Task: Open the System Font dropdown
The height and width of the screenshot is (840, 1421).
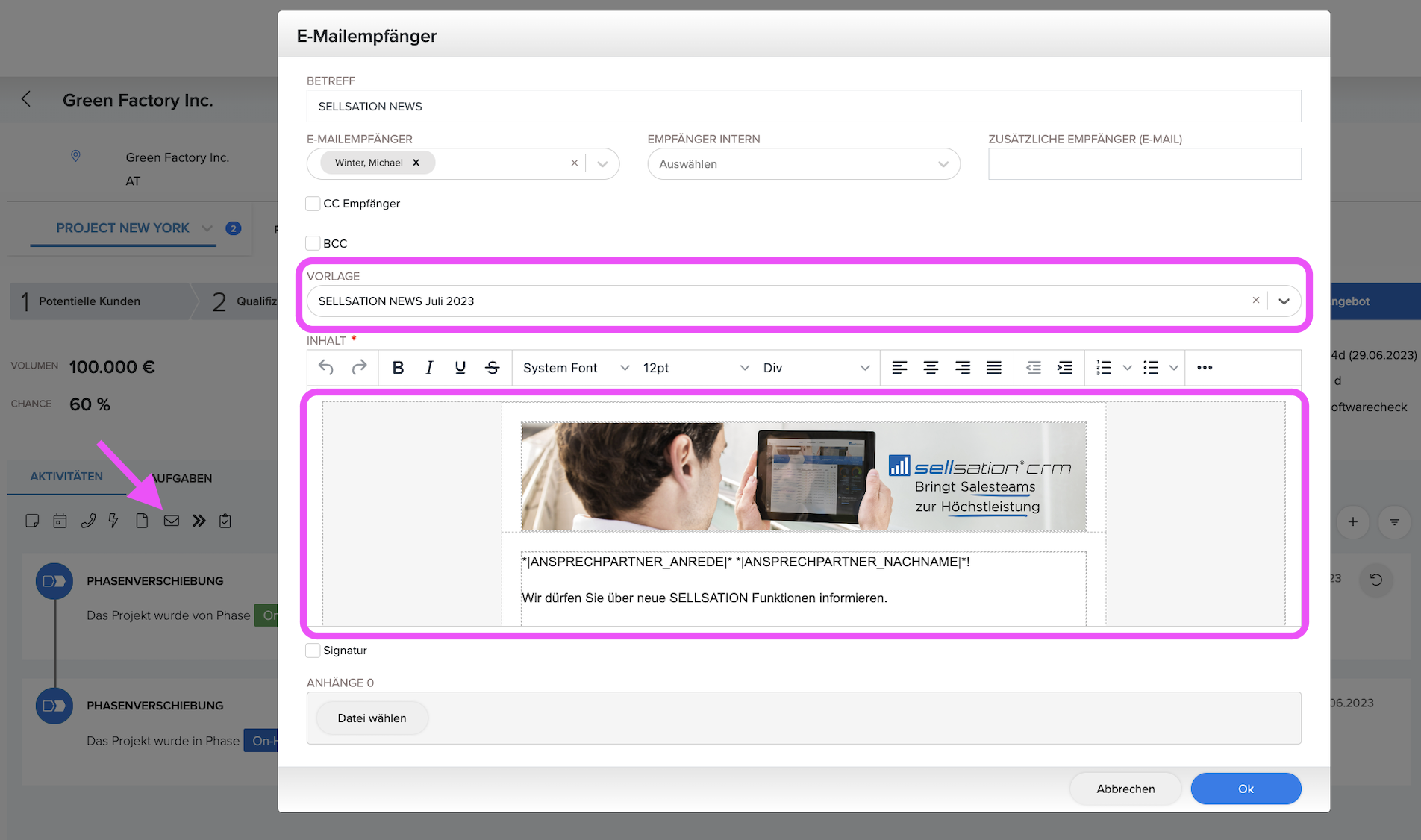Action: point(576,367)
